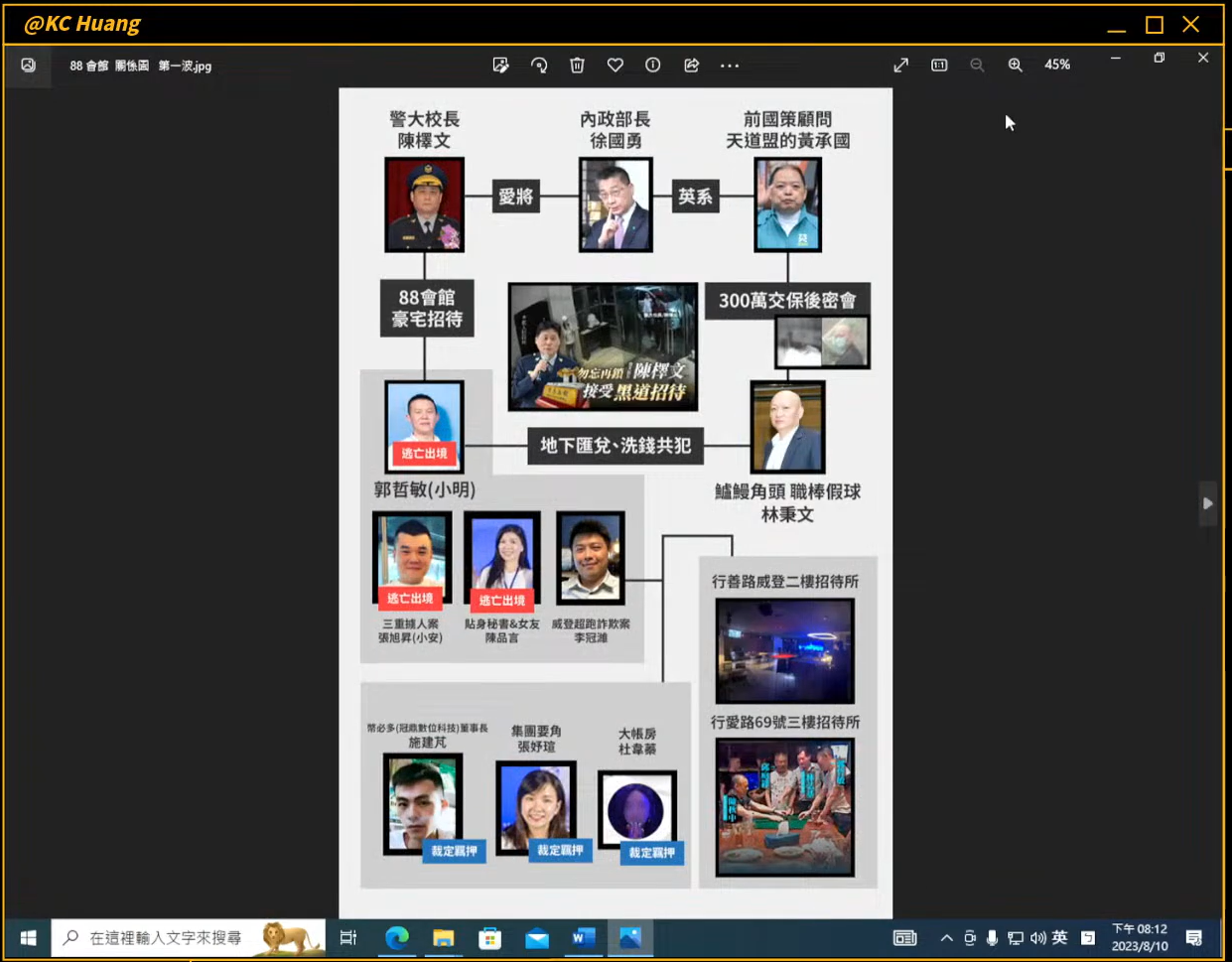Screen dimensions: 1232x962
Task: Zoom out with the magnifier minus icon
Action: pyautogui.click(x=977, y=66)
